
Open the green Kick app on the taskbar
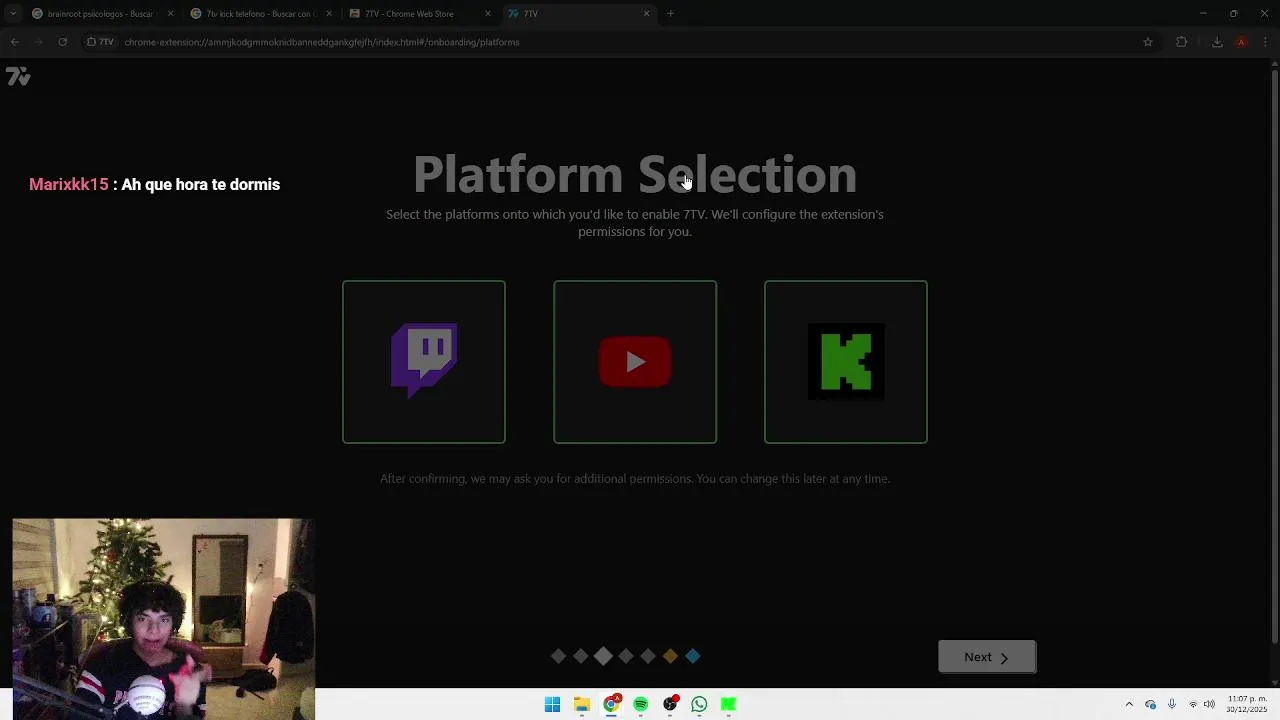[729, 705]
